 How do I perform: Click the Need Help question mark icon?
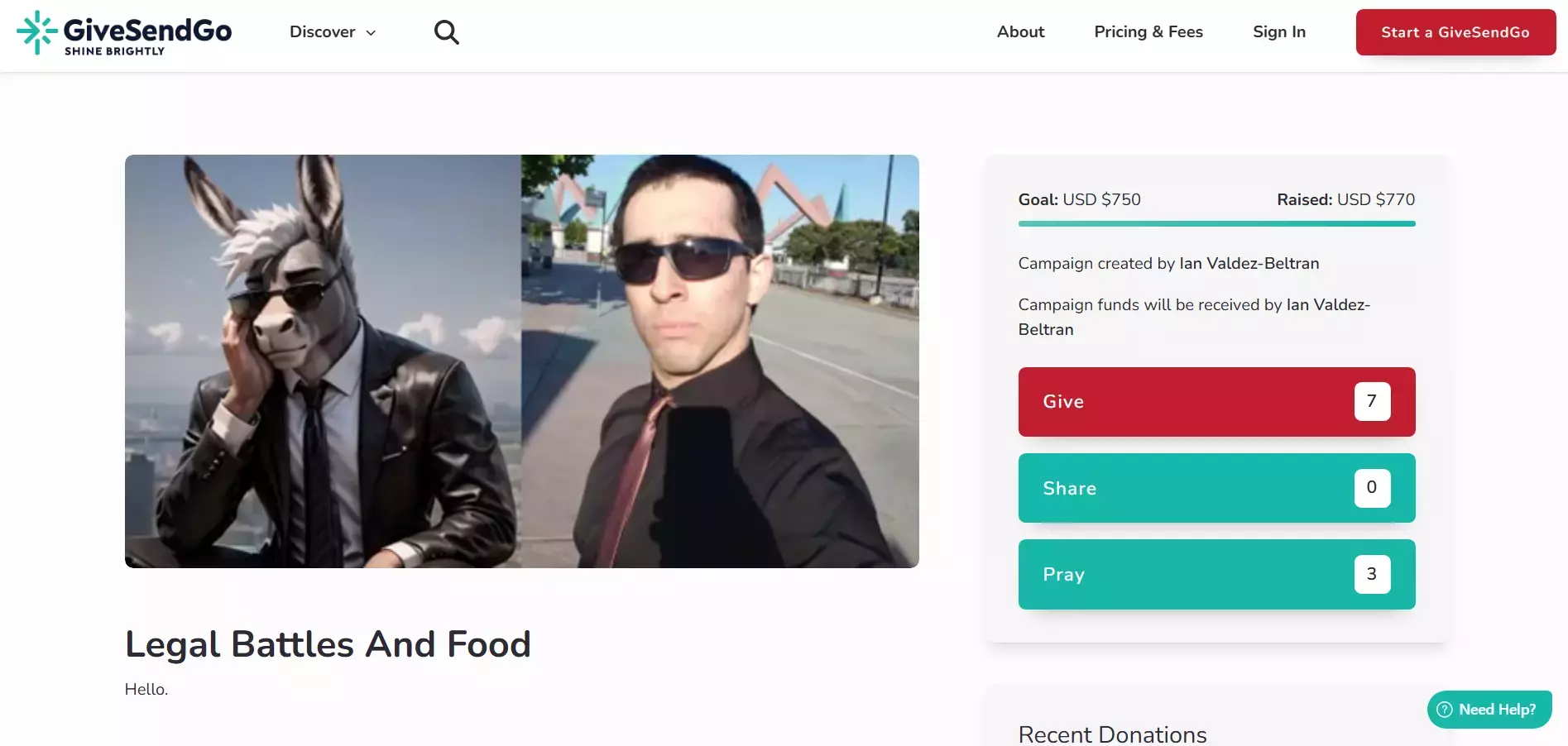pyautogui.click(x=1445, y=710)
